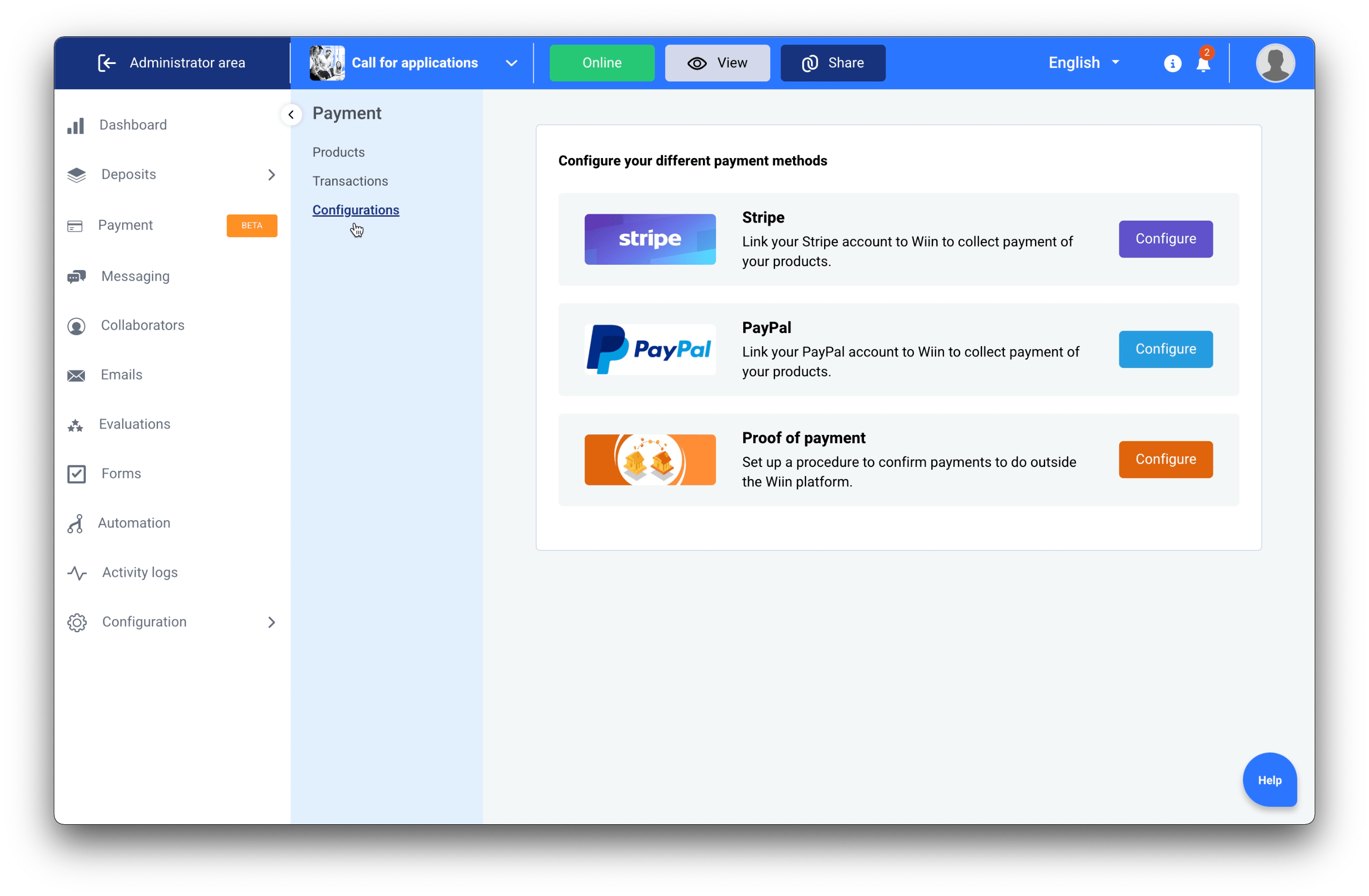Image resolution: width=1369 pixels, height=896 pixels.
Task: Toggle the Online status button
Action: tap(602, 63)
